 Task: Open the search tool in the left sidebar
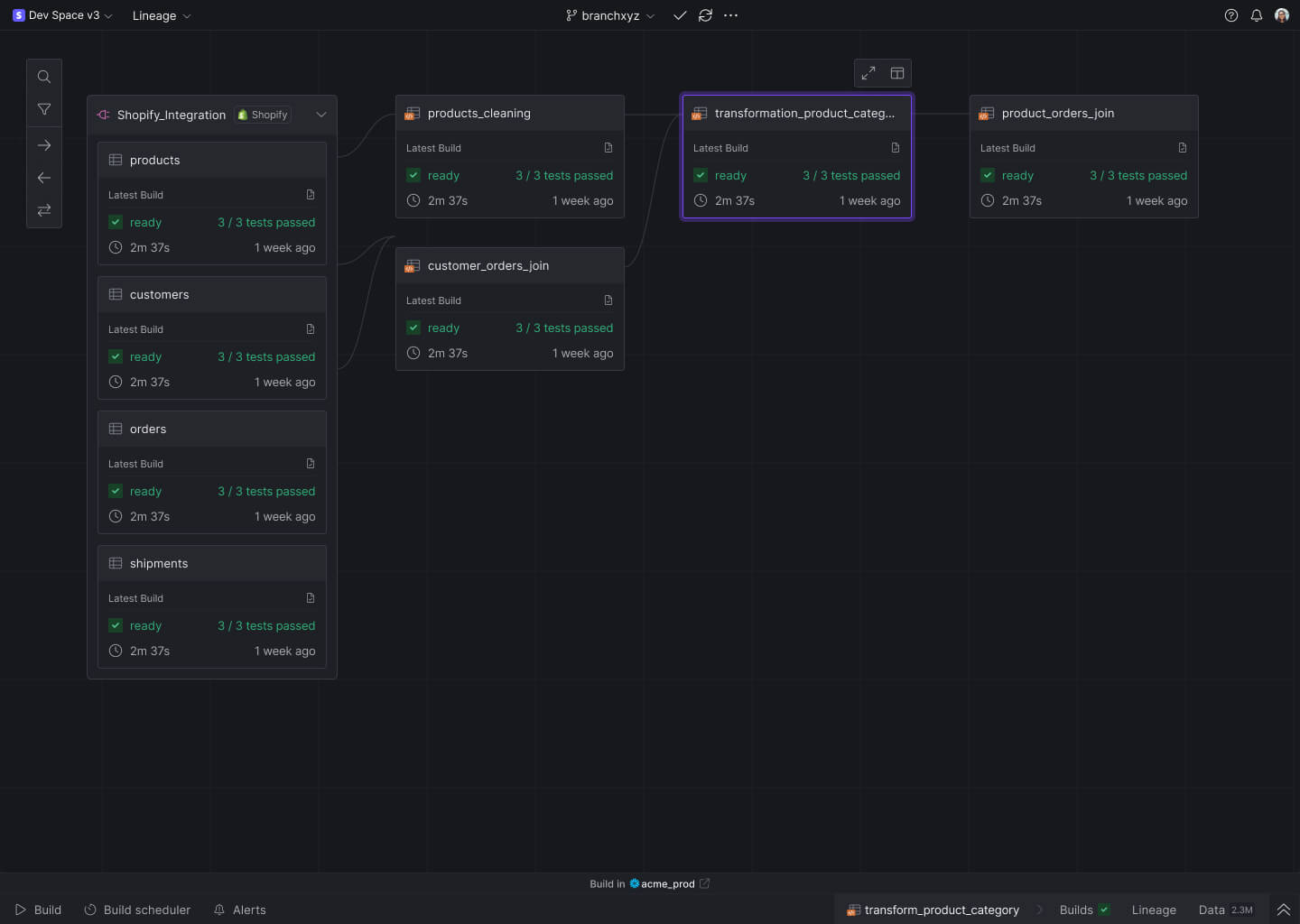[x=43, y=77]
